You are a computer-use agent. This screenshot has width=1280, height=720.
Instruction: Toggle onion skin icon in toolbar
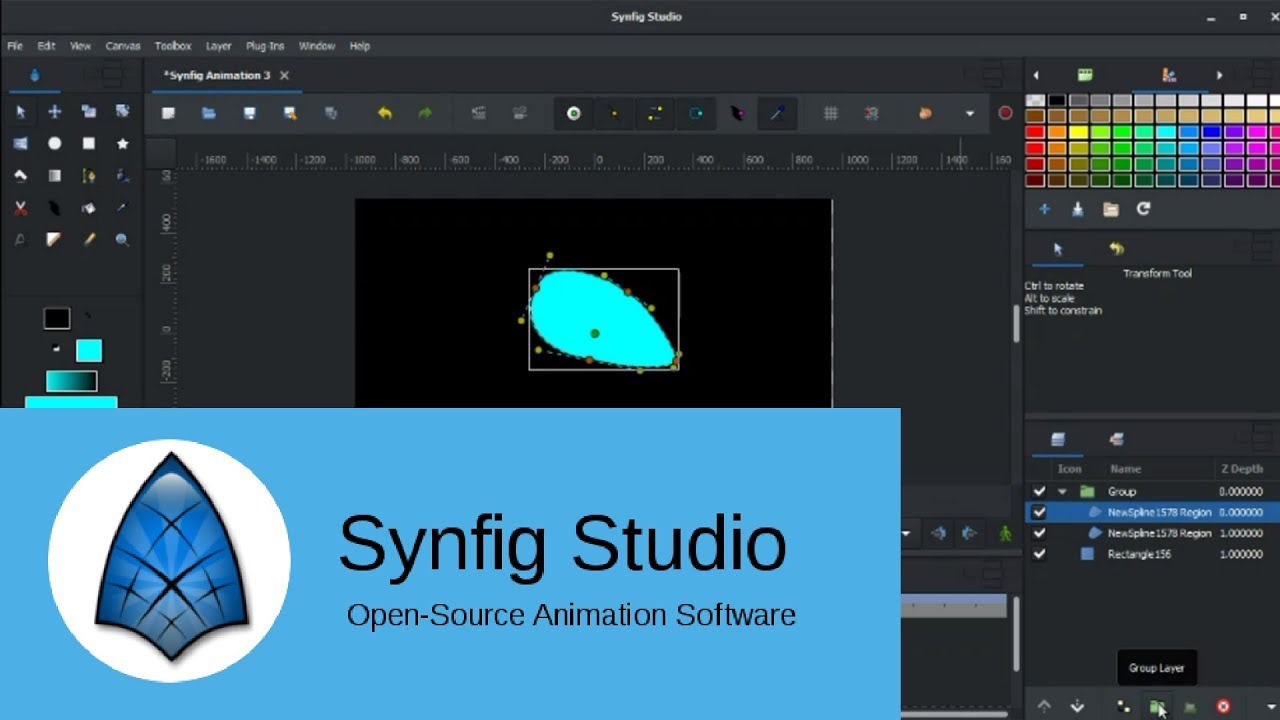[925, 114]
